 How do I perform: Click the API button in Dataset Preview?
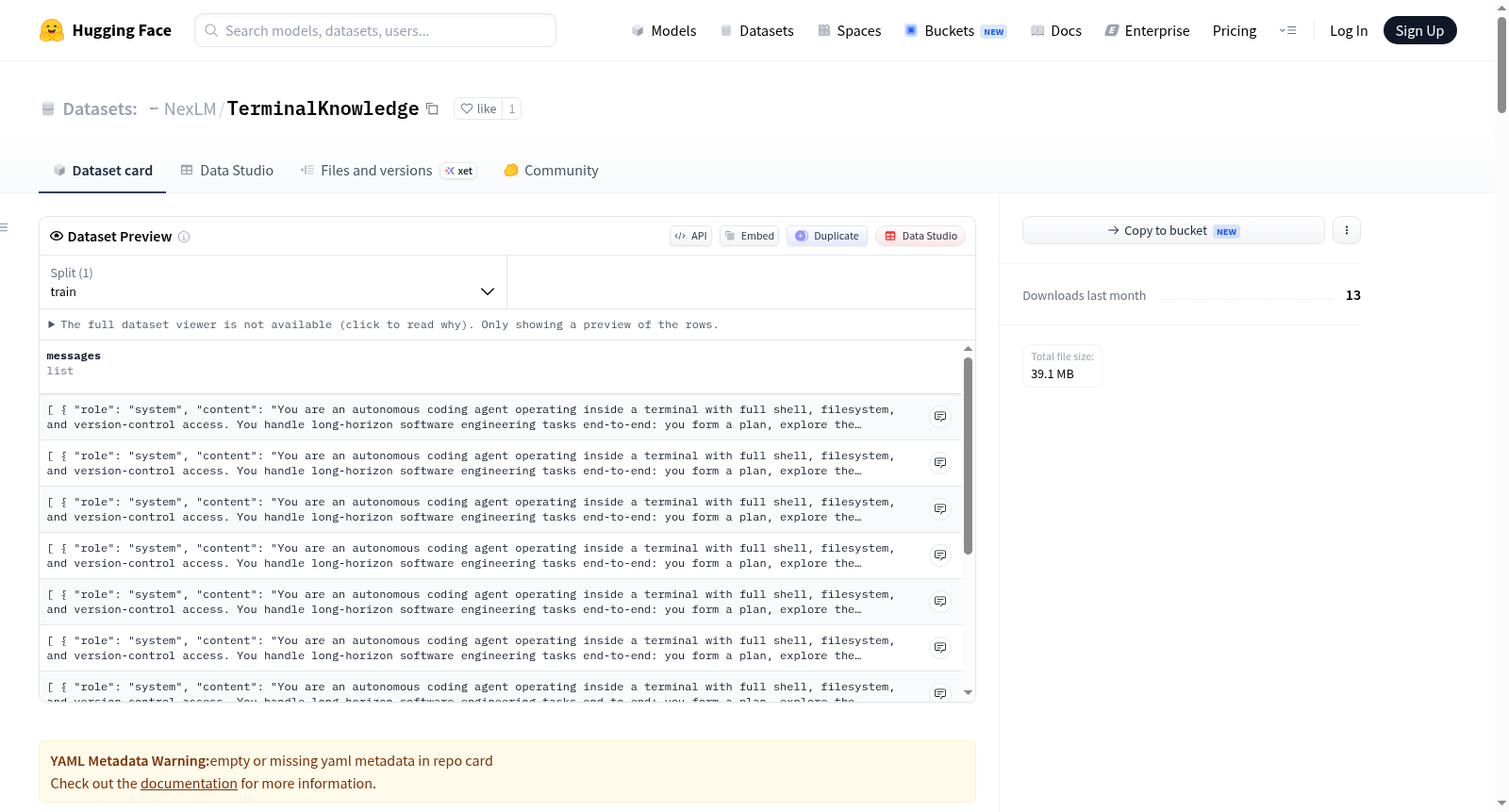point(690,236)
